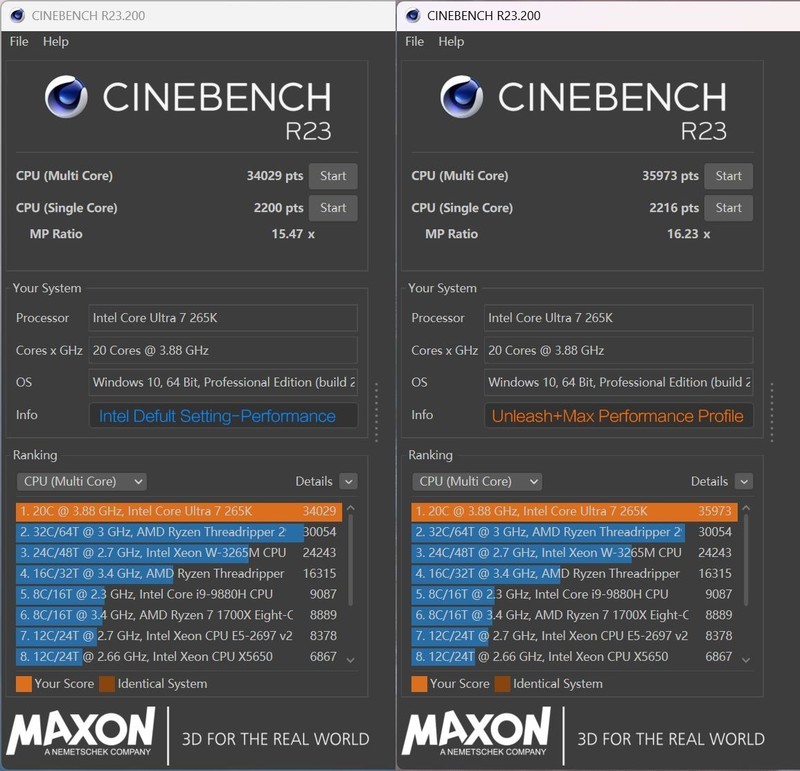The height and width of the screenshot is (771, 800).
Task: Expand Details arrow in right Ranking panel
Action: pos(743,481)
